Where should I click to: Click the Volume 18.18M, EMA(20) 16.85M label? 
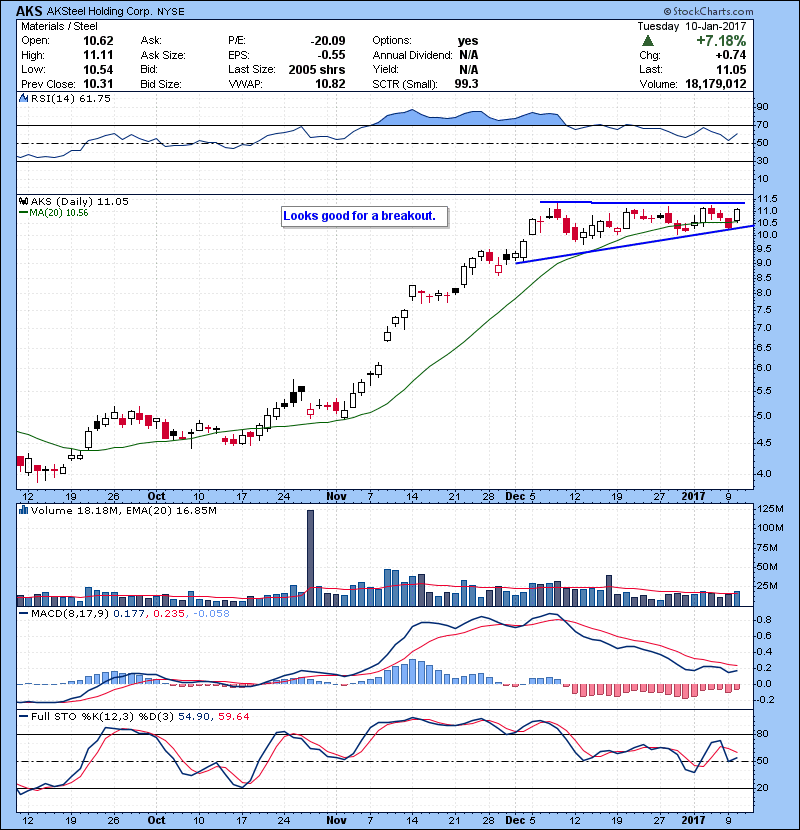click(x=124, y=510)
